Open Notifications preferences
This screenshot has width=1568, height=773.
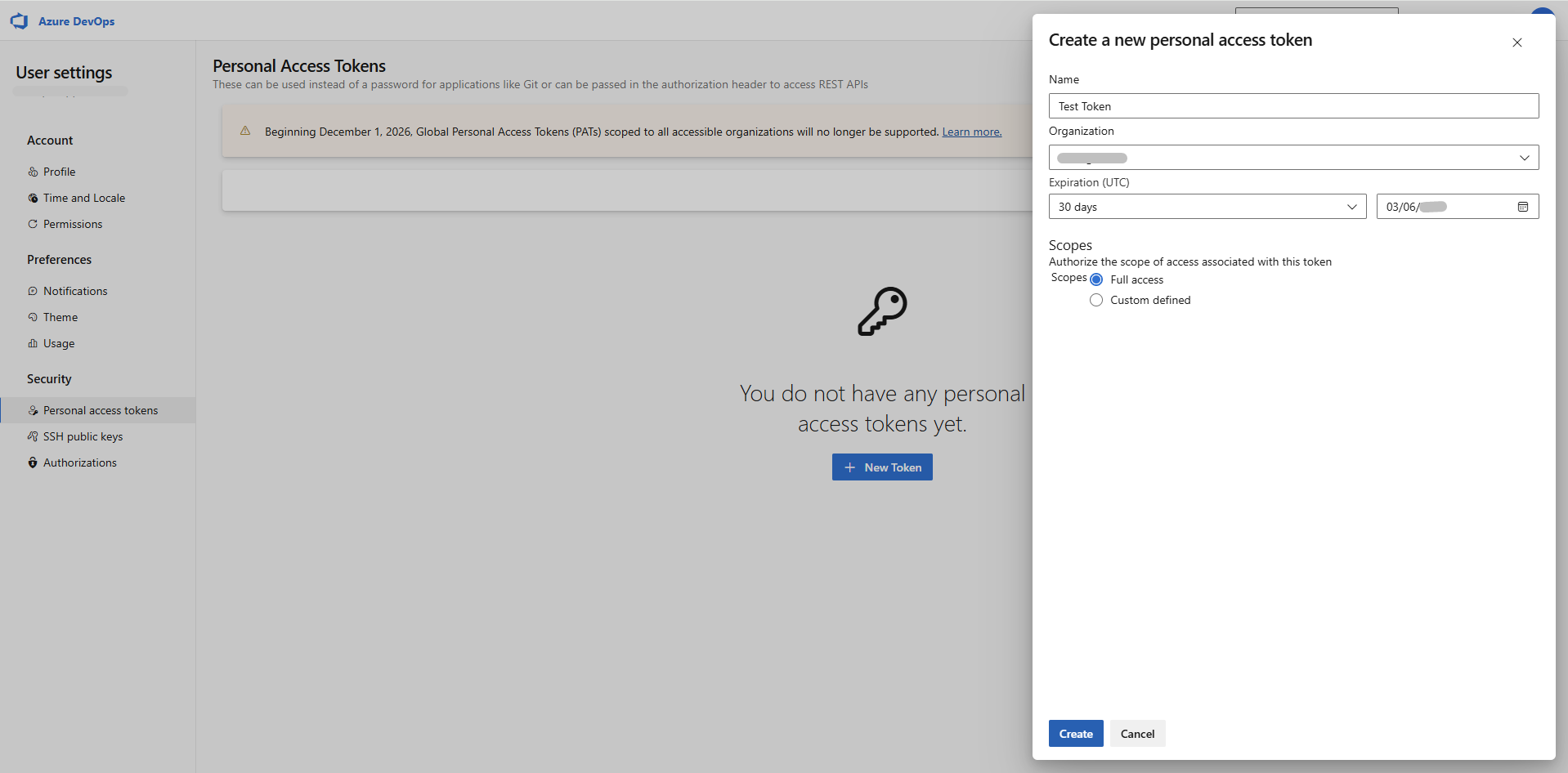pos(75,291)
